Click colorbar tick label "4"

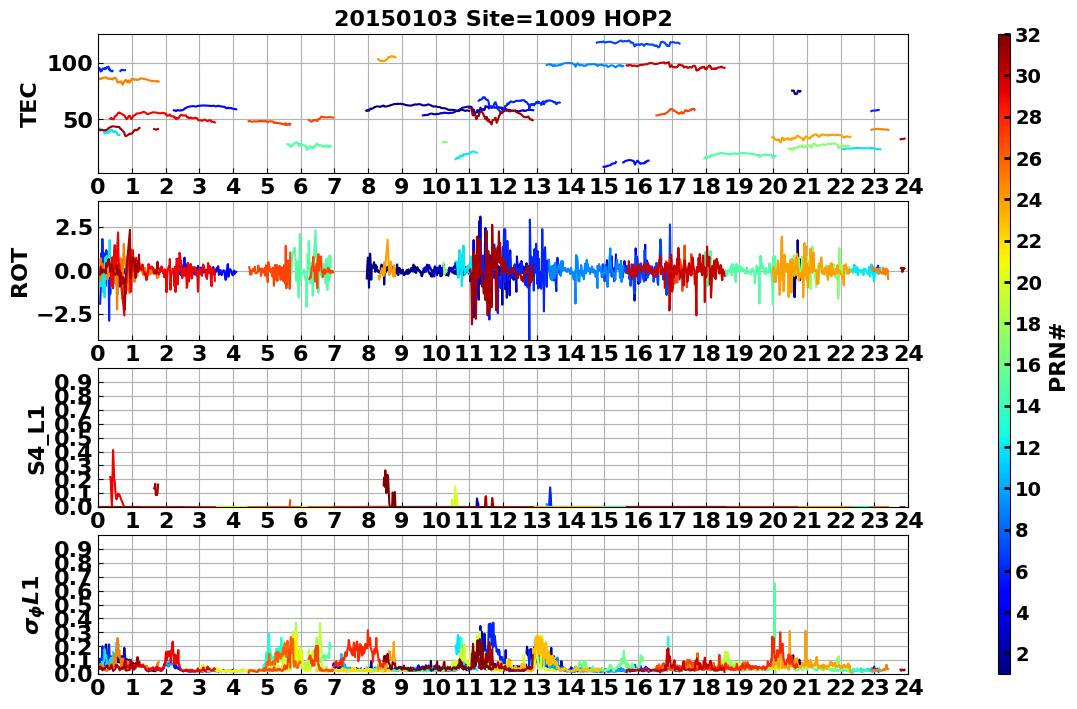pos(1022,612)
